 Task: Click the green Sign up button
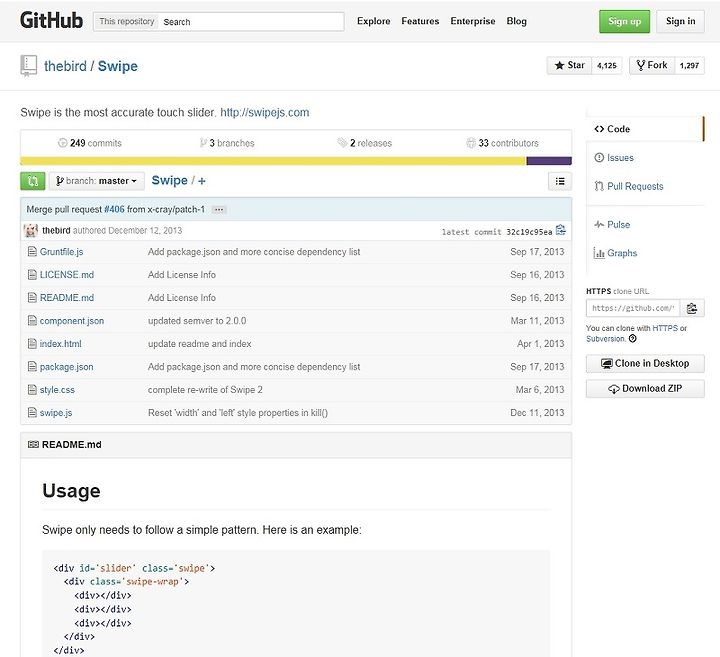(624, 21)
